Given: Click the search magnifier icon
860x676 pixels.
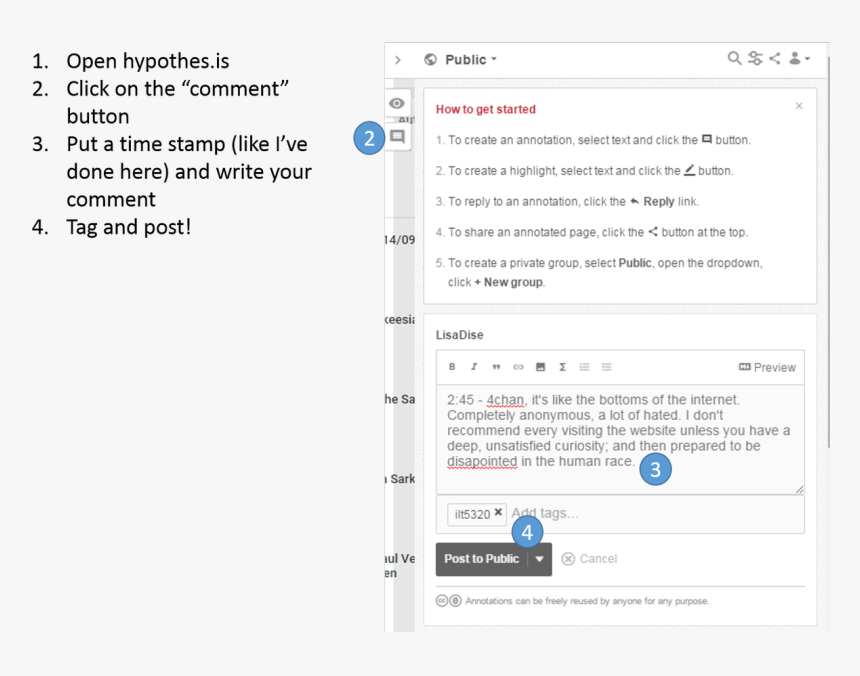Looking at the screenshot, I should pyautogui.click(x=734, y=58).
